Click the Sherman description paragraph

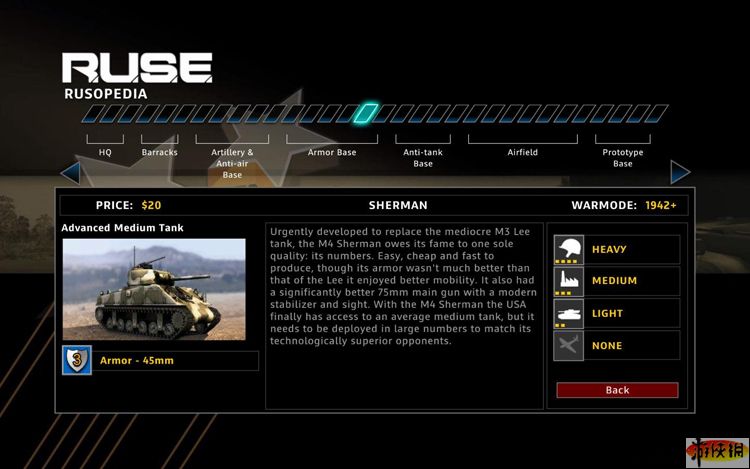pyautogui.click(x=403, y=286)
